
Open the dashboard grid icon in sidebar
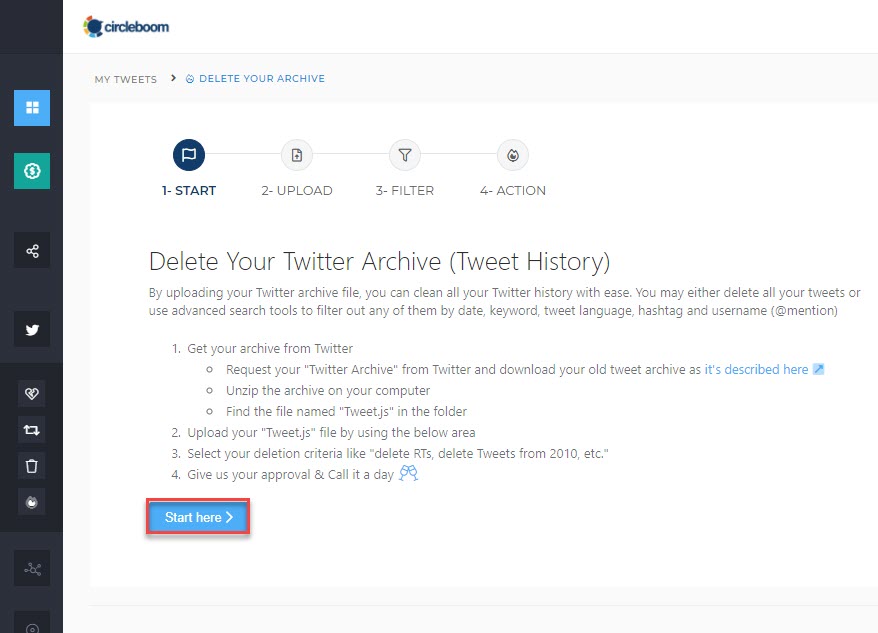coord(32,108)
